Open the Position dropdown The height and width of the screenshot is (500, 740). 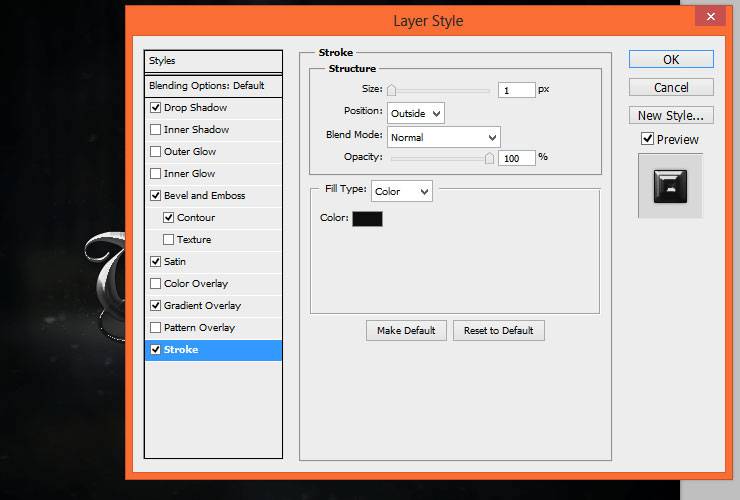point(416,113)
